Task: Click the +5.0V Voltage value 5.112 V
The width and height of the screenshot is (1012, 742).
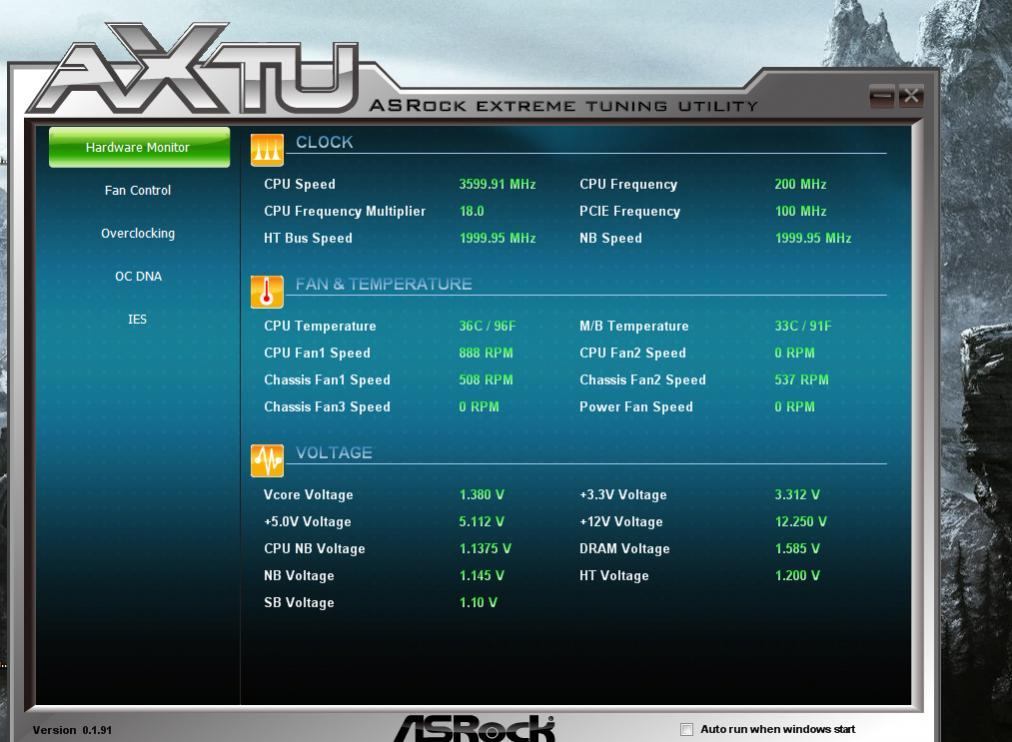Action: [481, 521]
